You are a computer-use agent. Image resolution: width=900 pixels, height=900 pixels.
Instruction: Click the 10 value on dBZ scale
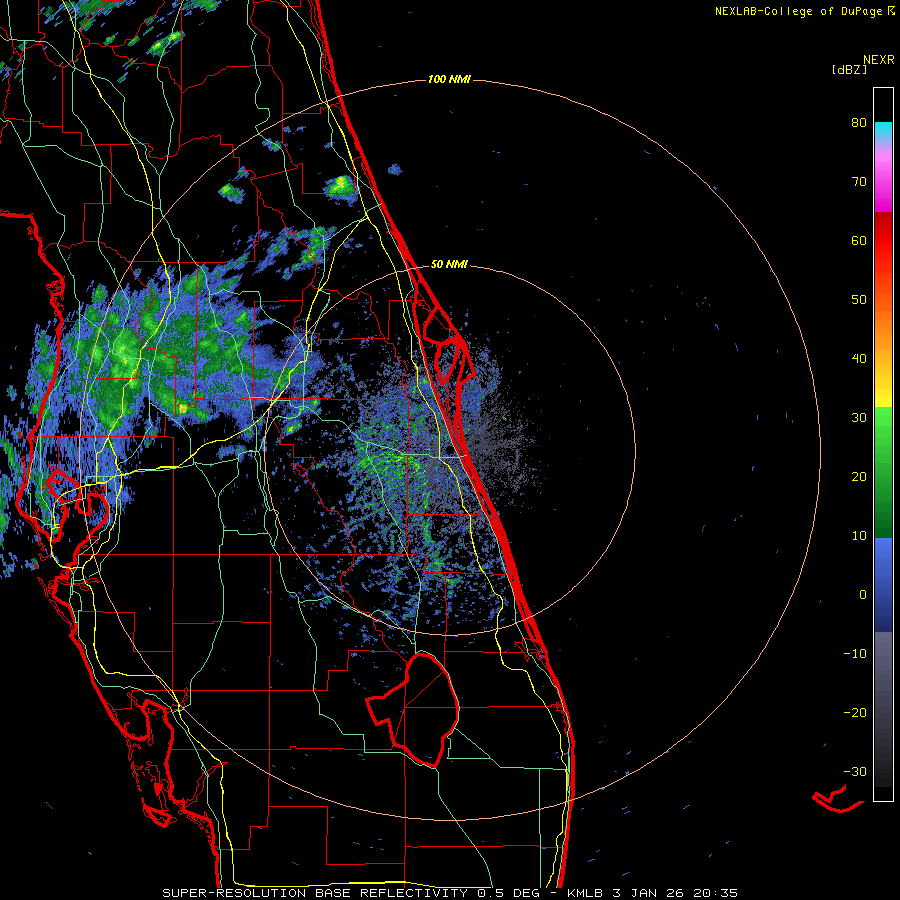point(859,536)
